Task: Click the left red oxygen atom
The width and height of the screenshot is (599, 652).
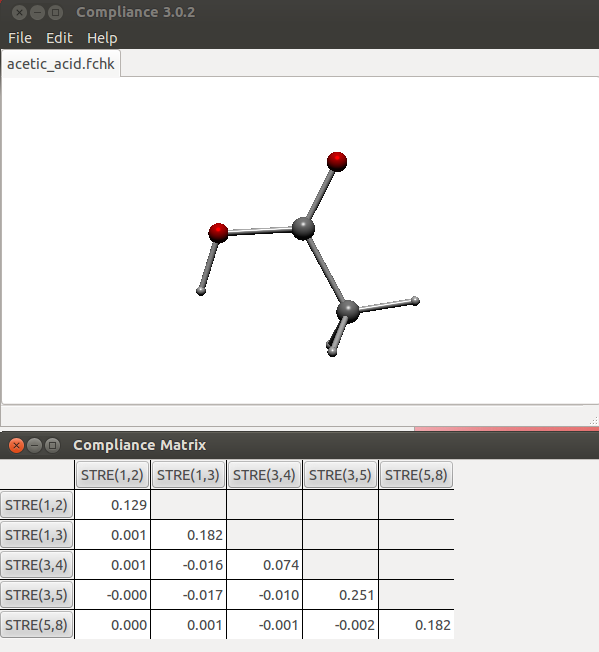Action: tap(218, 233)
